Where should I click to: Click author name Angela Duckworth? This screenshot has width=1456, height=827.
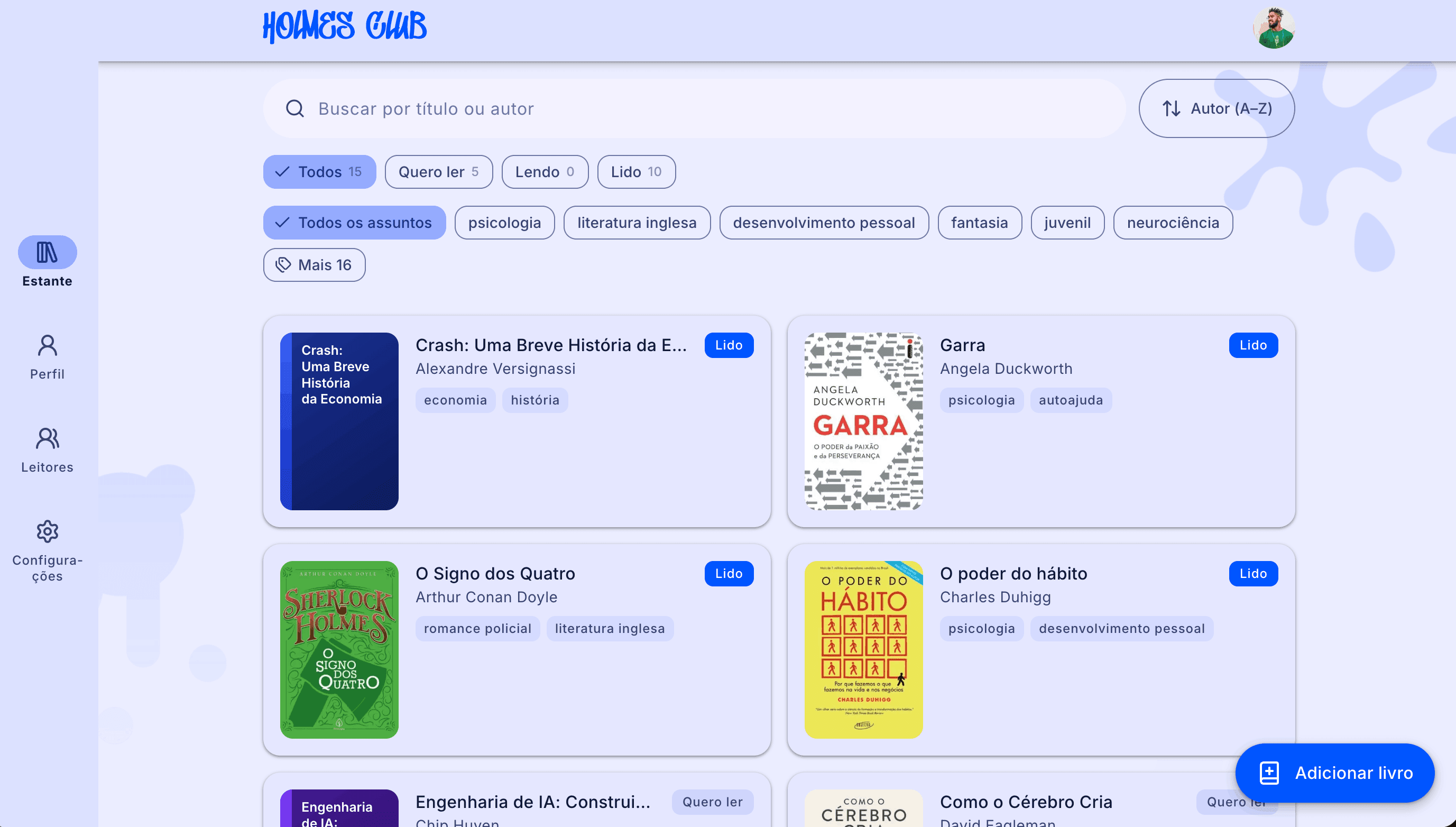[x=1006, y=369]
